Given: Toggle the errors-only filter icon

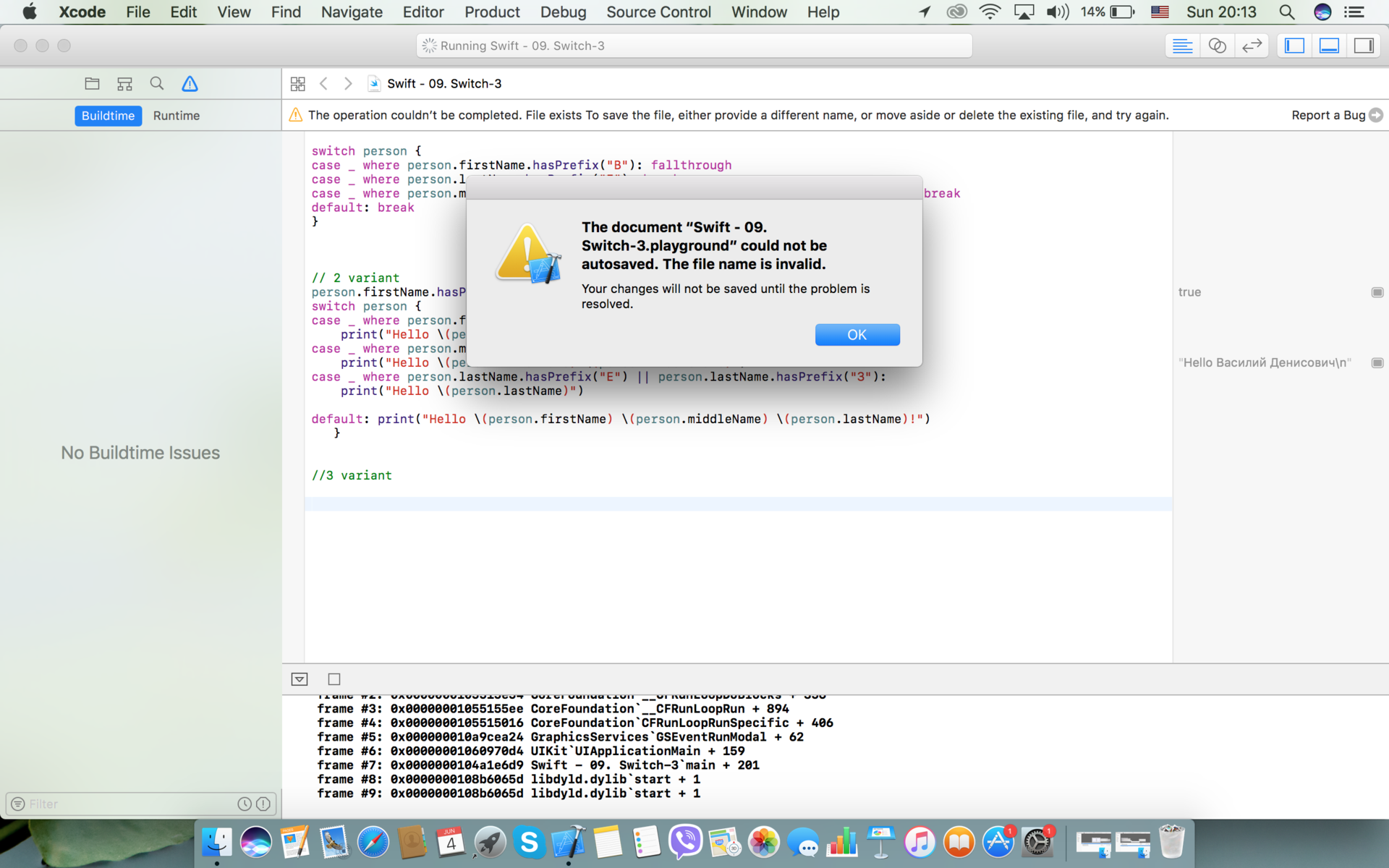Looking at the screenshot, I should [263, 804].
